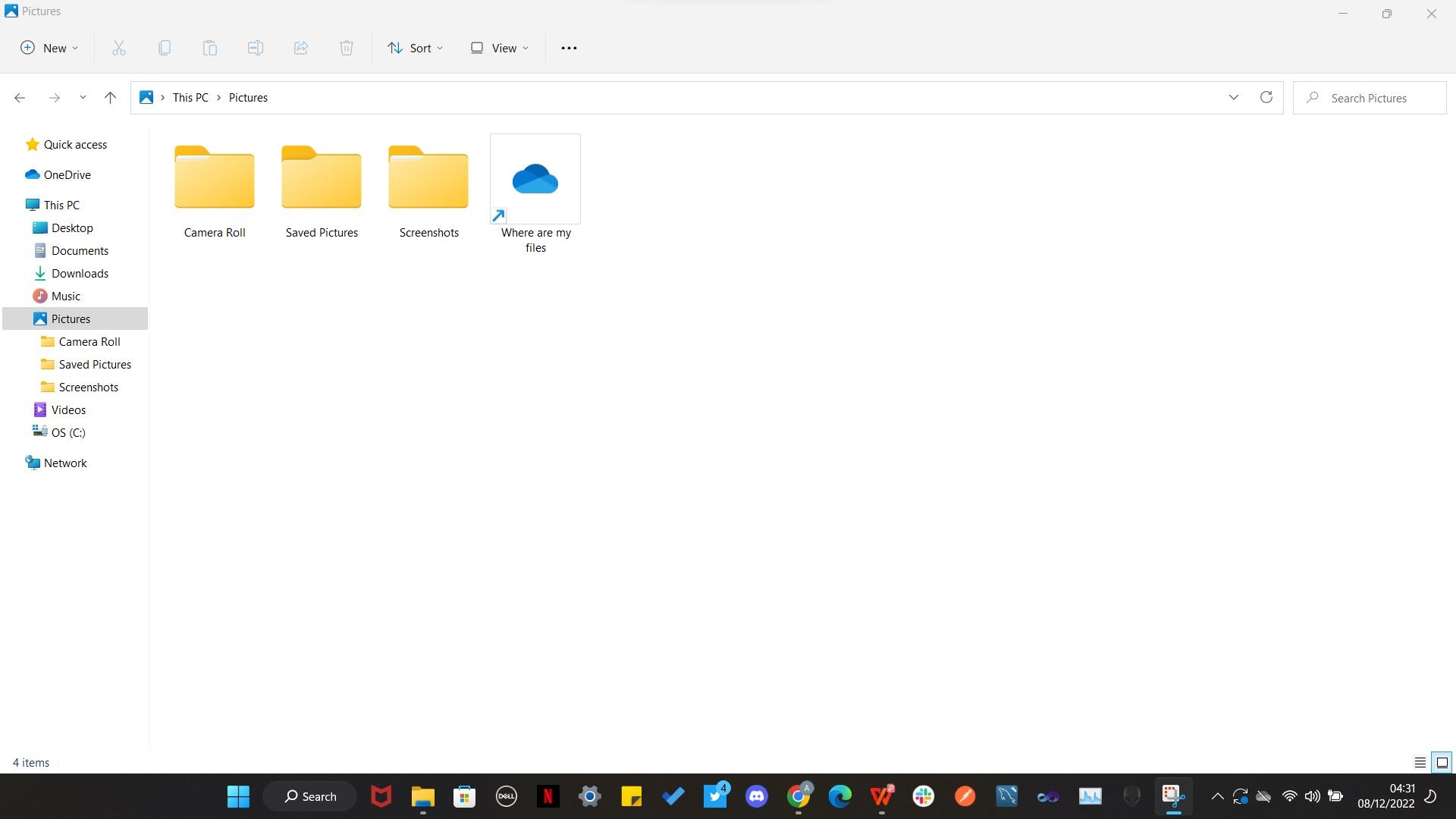Select Downloads in navigation pane
Image resolution: width=1456 pixels, height=819 pixels.
pos(80,273)
